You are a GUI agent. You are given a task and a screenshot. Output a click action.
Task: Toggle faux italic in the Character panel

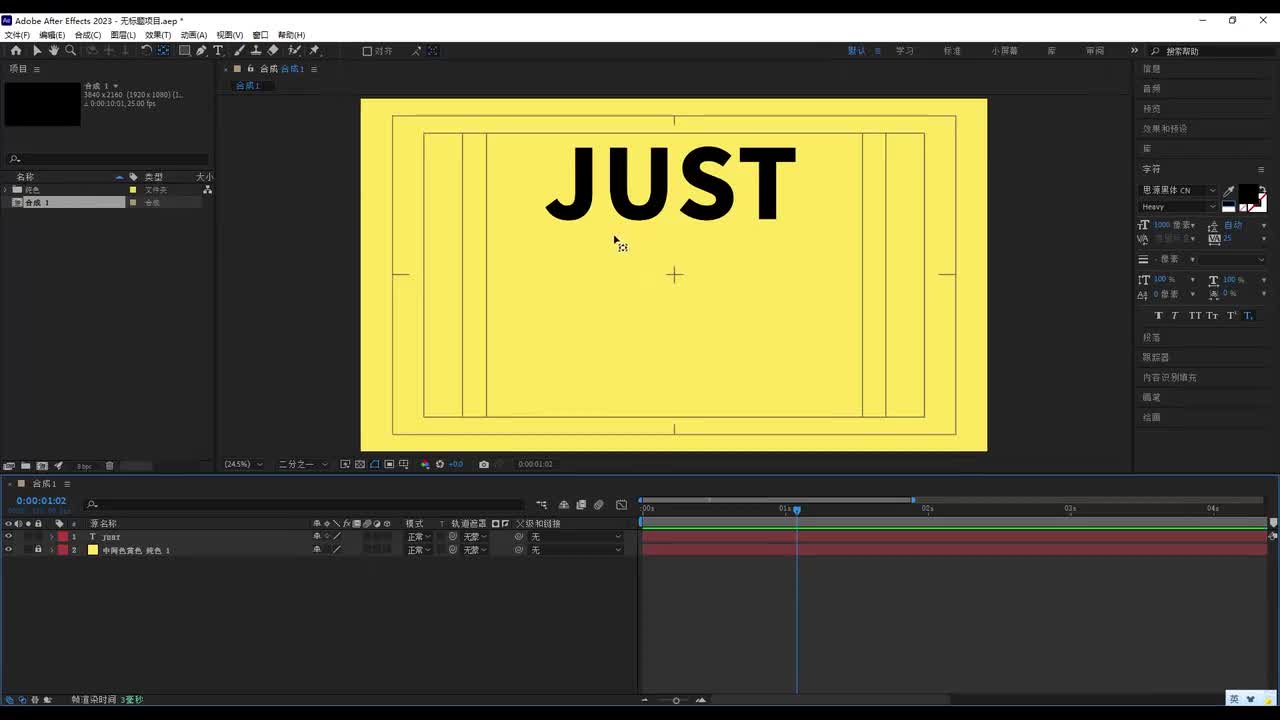tap(1175, 316)
